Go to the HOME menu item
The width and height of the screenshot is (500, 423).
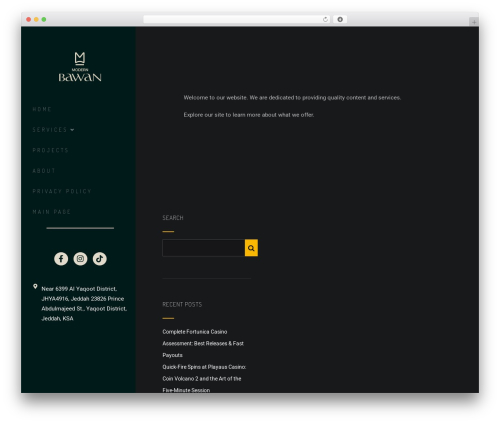pyautogui.click(x=42, y=109)
